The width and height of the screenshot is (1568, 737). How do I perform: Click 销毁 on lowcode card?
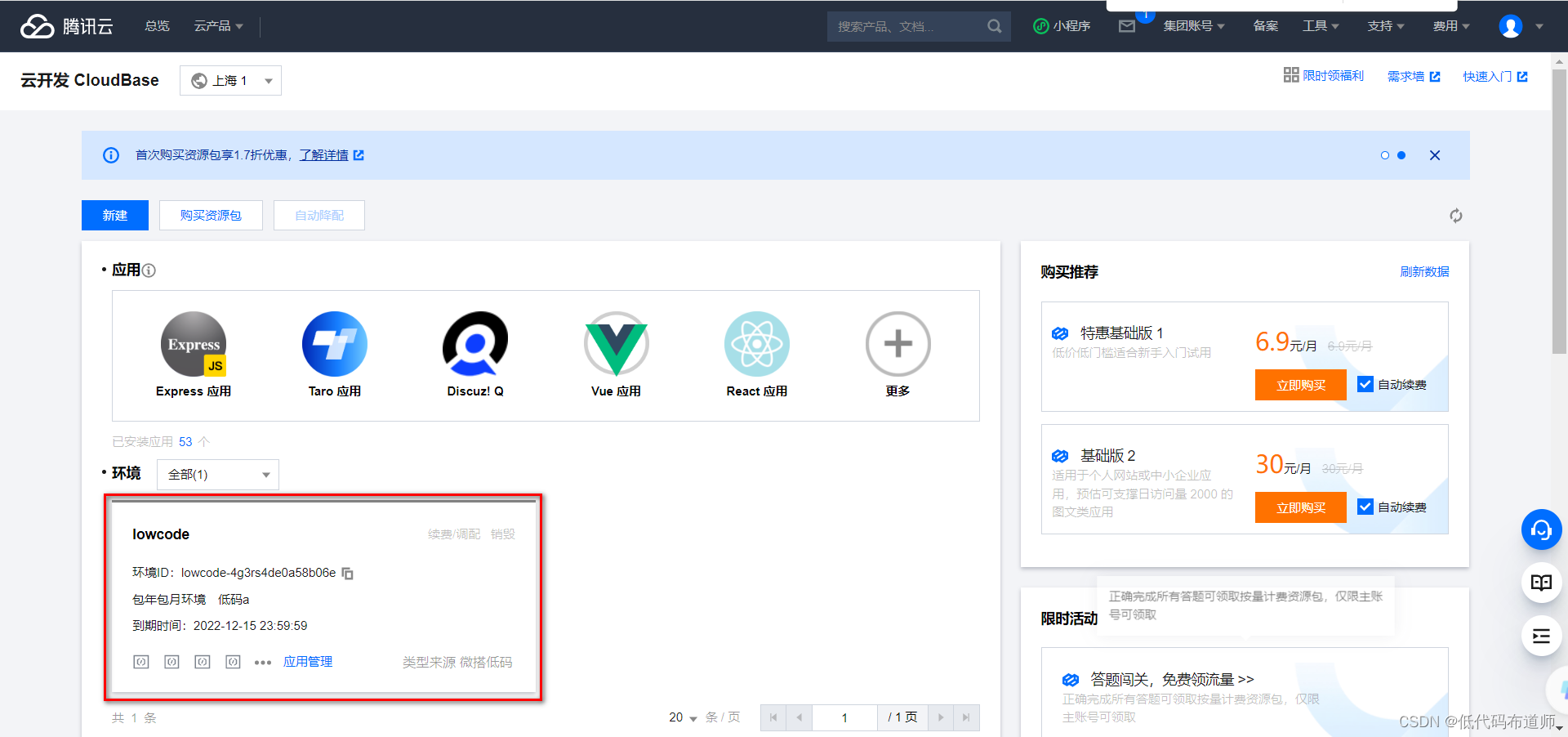pyautogui.click(x=503, y=534)
